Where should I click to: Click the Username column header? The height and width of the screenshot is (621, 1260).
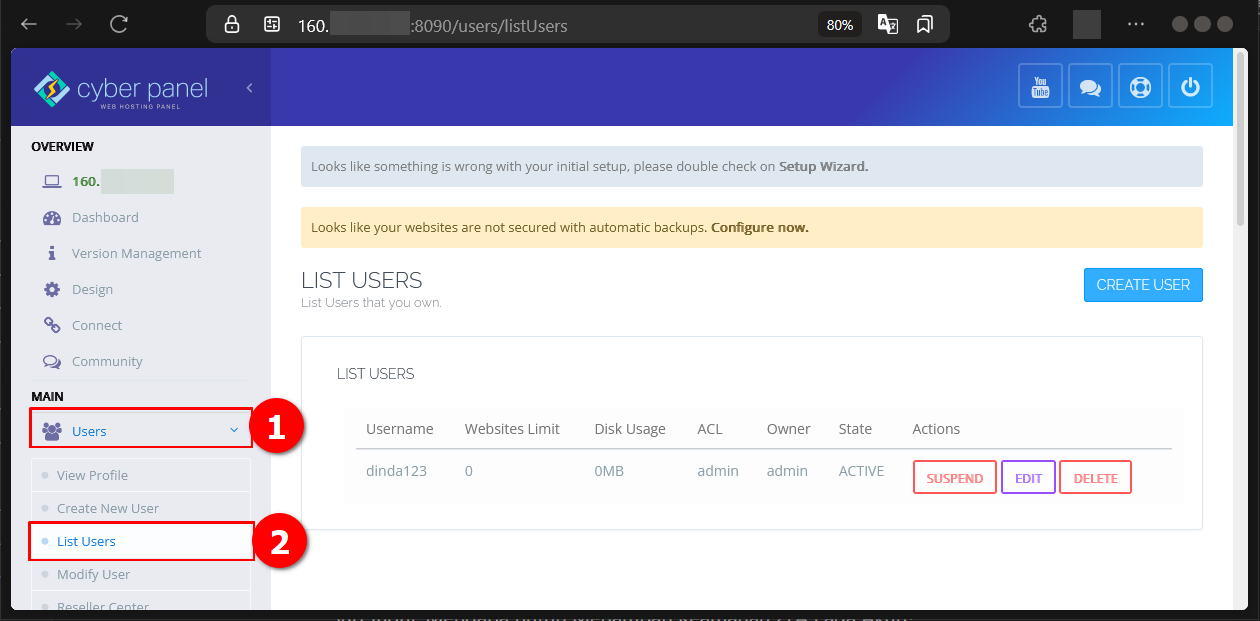coord(400,429)
